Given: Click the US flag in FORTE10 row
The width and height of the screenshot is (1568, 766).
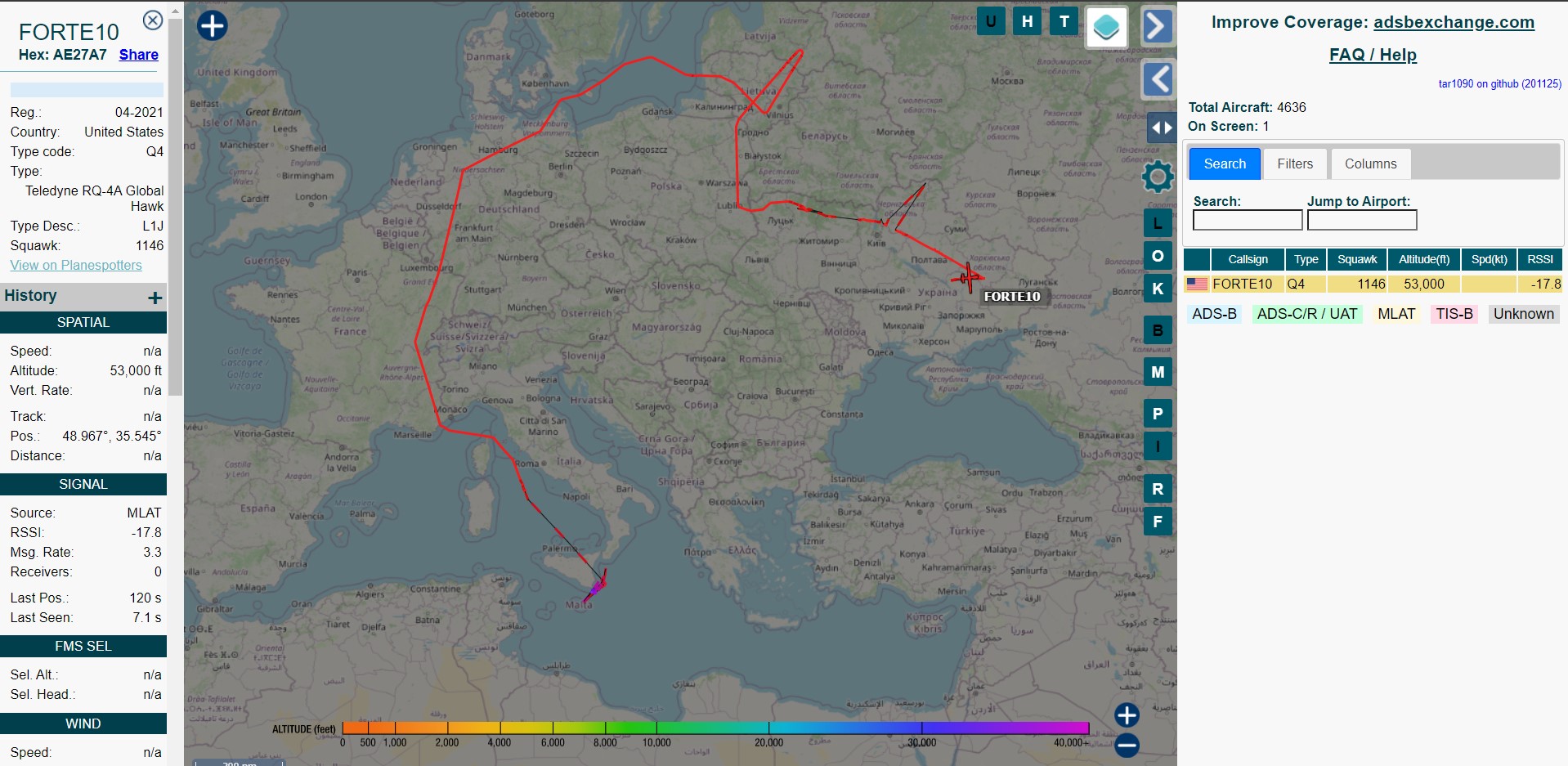Looking at the screenshot, I should coord(1197,284).
